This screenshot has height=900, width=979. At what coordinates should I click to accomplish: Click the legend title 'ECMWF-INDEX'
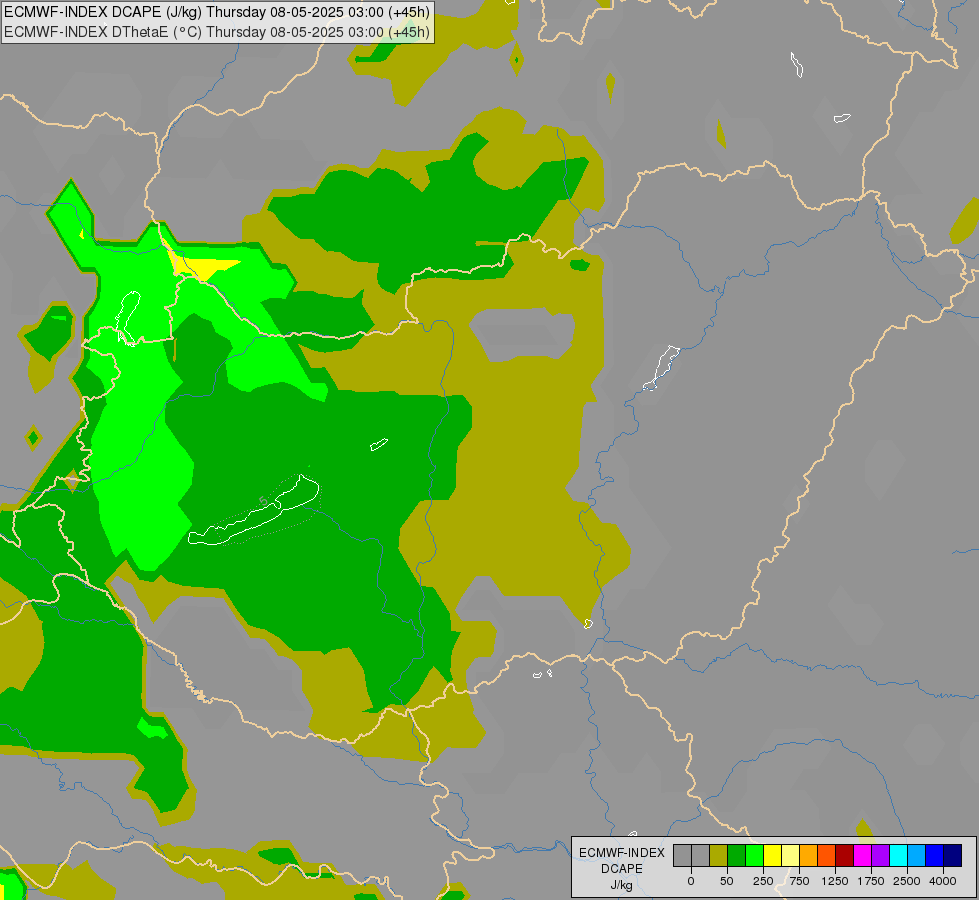coord(622,853)
